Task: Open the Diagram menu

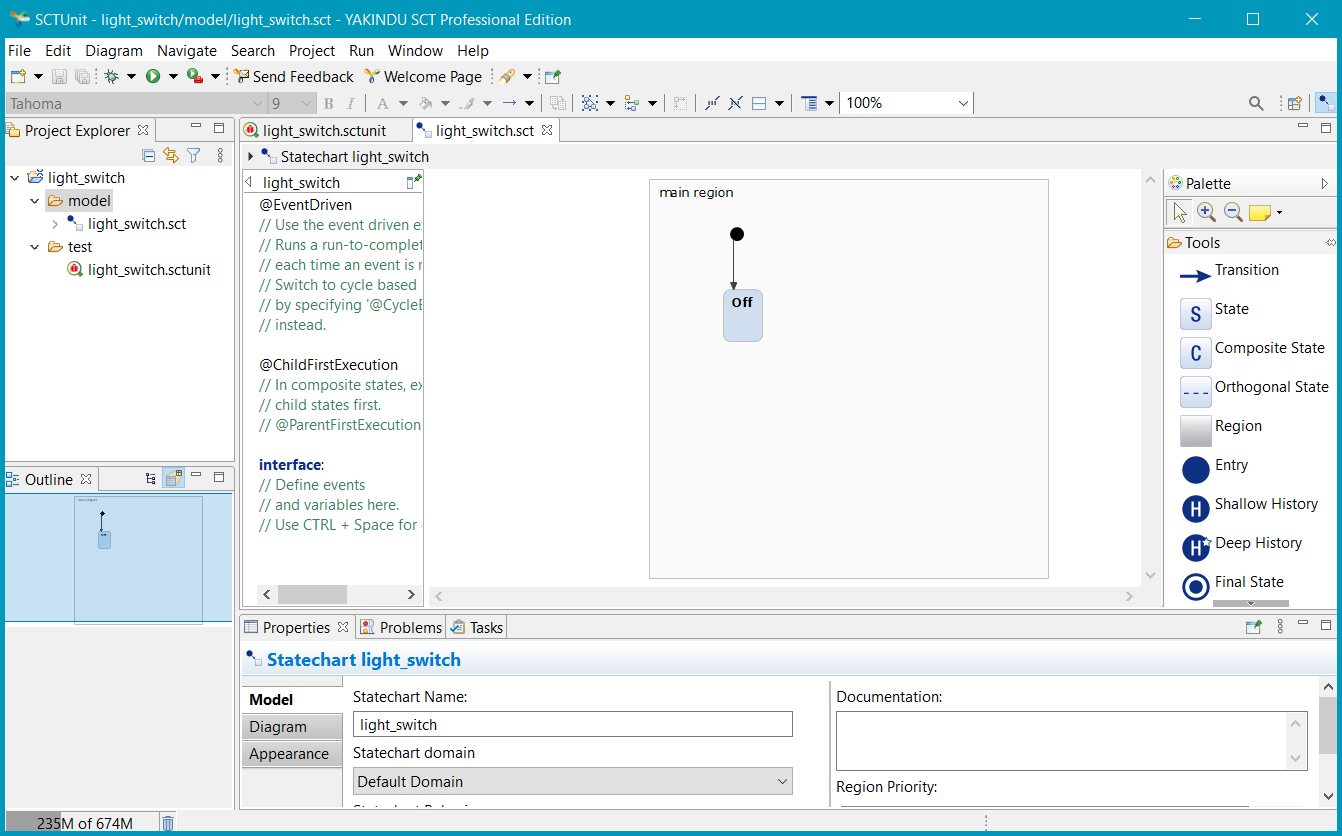Action: [113, 50]
